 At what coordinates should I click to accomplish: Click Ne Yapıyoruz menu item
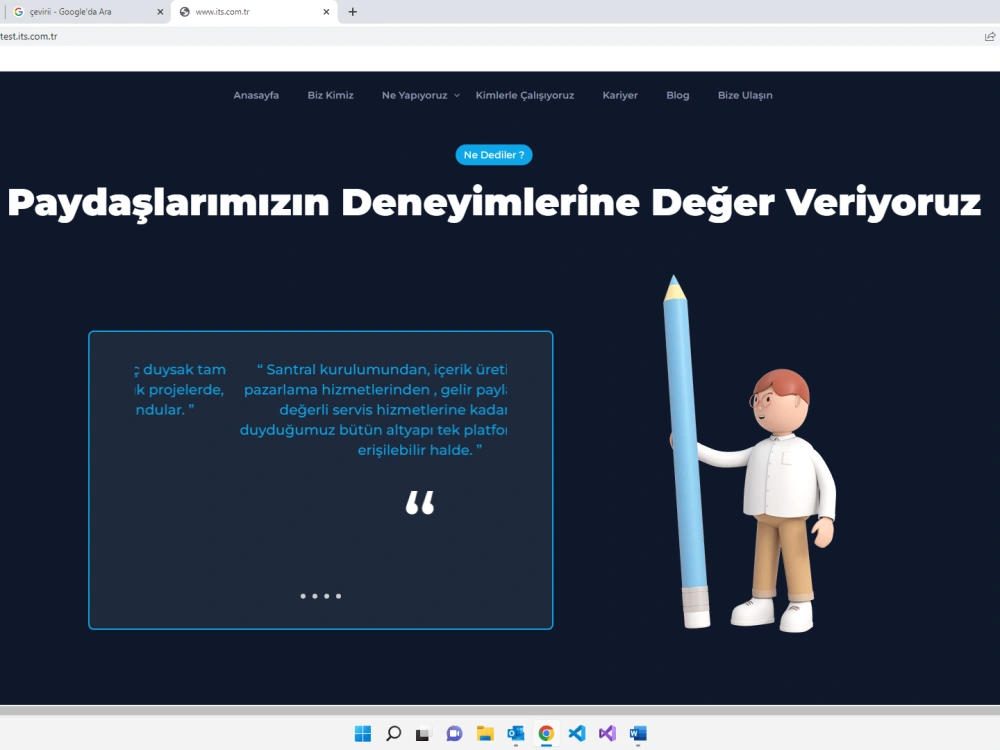(415, 95)
